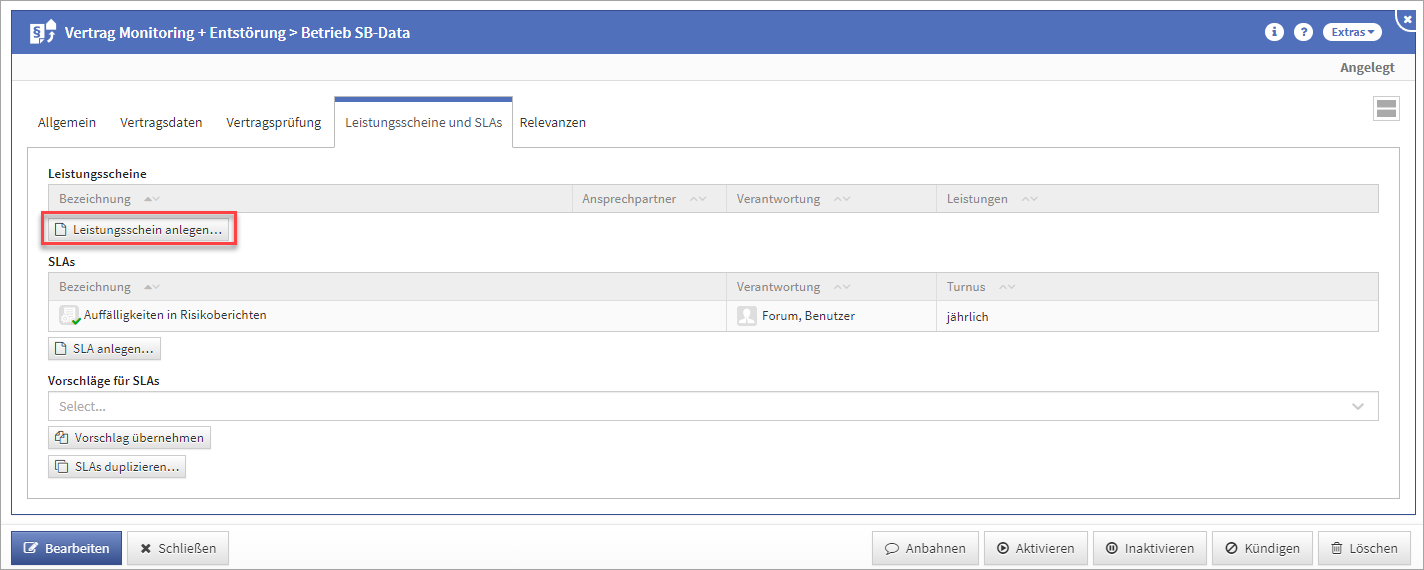
Task: Click the Aktivieren button
Action: pos(1035,548)
